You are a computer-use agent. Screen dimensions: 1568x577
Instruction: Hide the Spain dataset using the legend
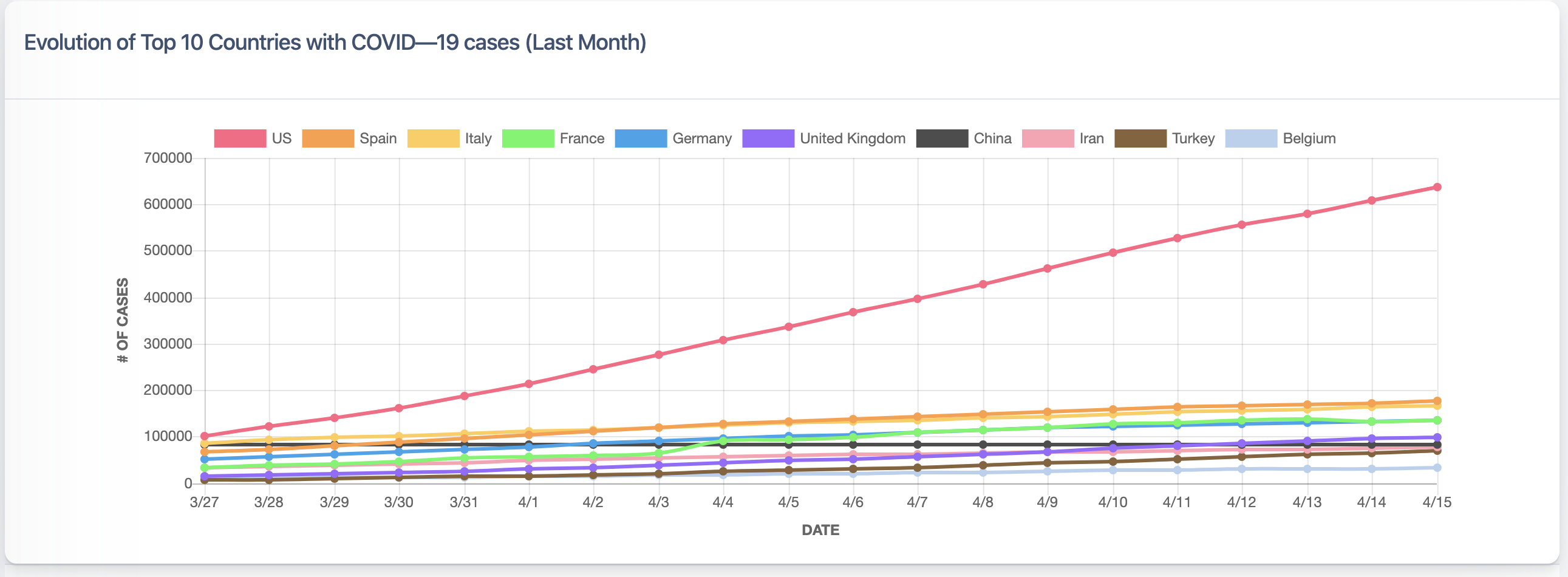point(328,138)
